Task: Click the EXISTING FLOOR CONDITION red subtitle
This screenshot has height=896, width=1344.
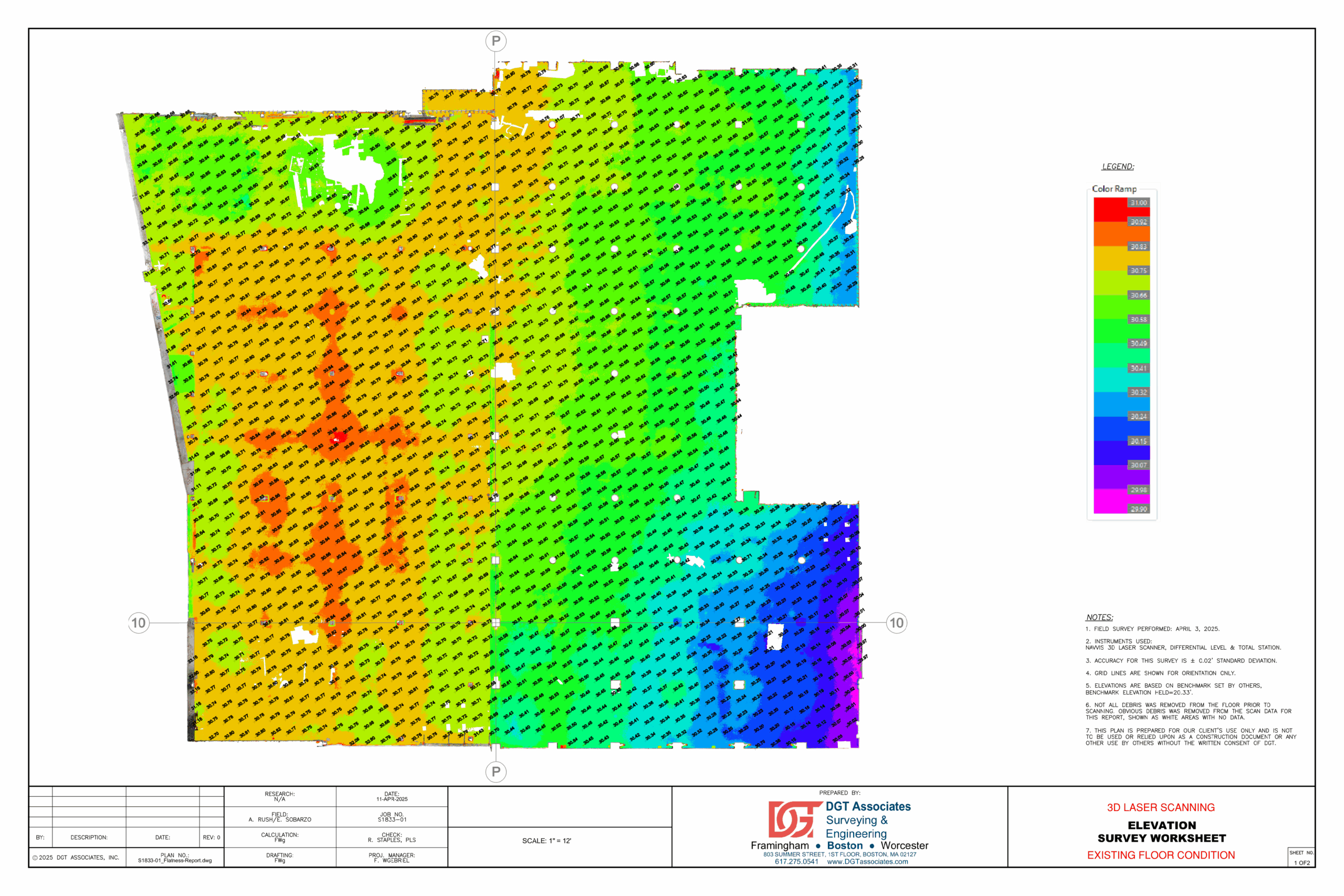Action: coord(1161,855)
